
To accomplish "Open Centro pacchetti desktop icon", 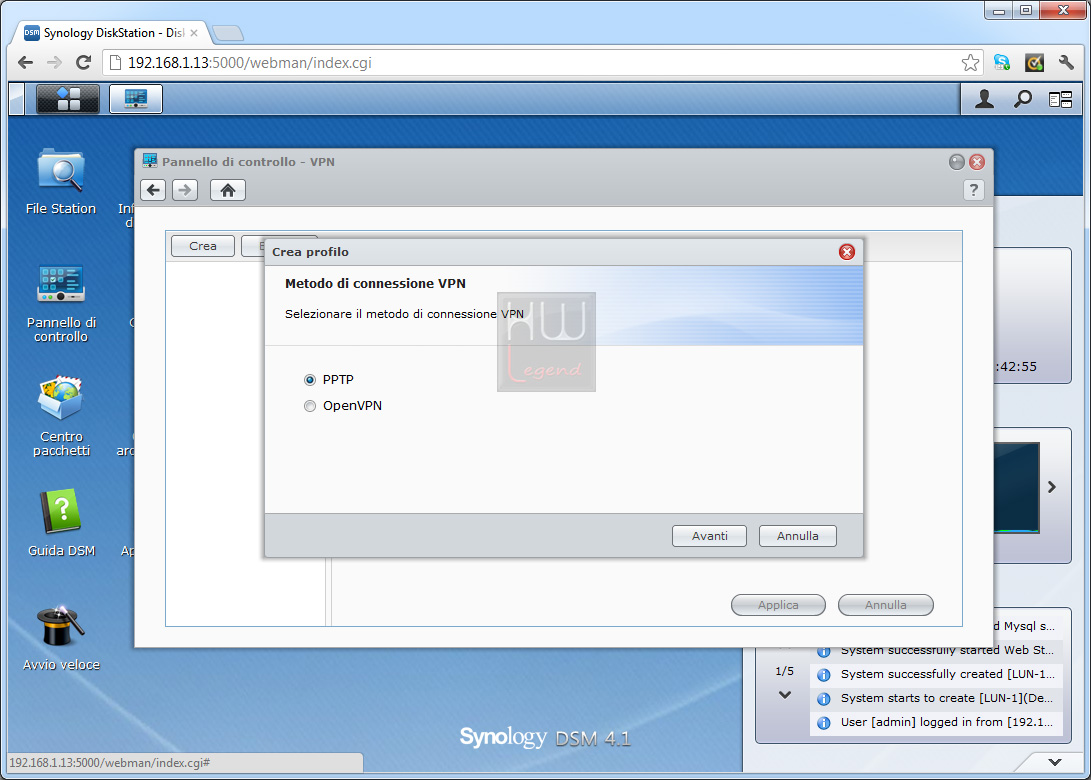I will [x=61, y=416].
